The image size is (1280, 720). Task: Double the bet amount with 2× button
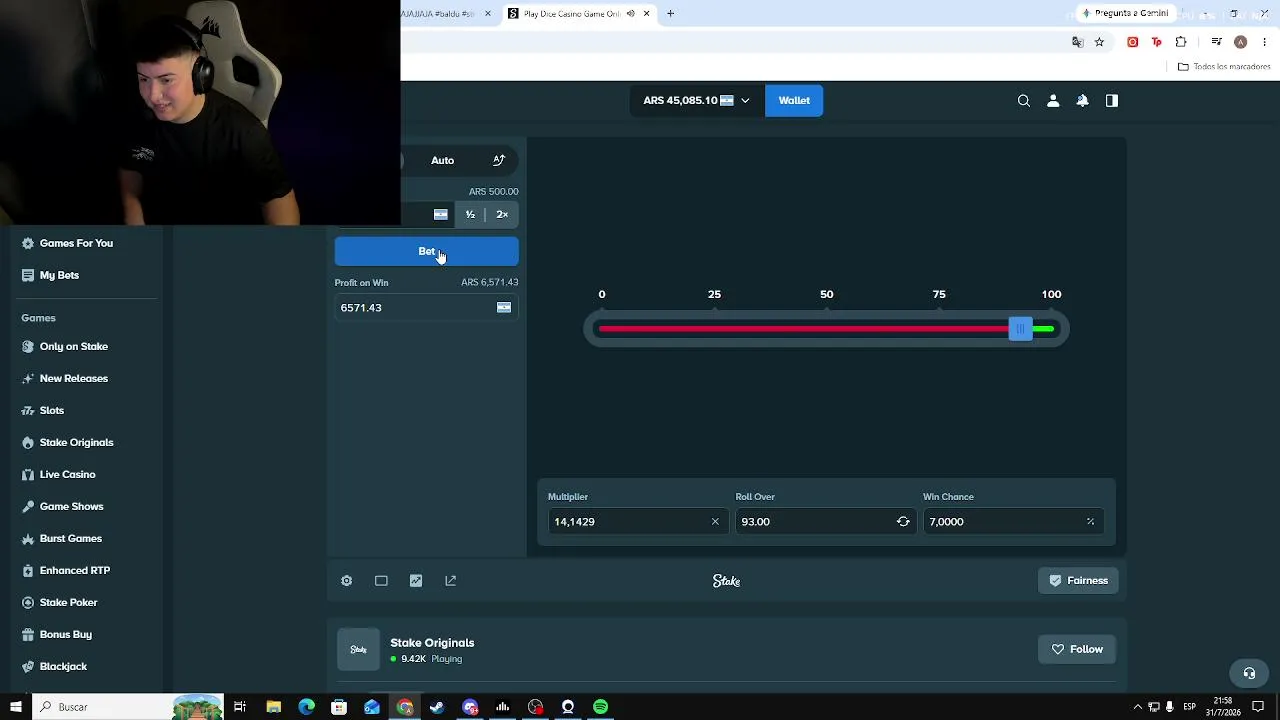502,214
